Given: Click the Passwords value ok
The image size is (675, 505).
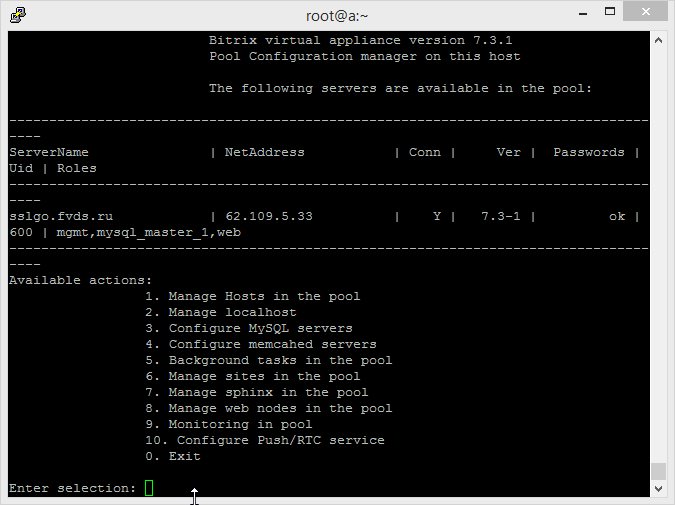Looking at the screenshot, I should (x=616, y=216).
